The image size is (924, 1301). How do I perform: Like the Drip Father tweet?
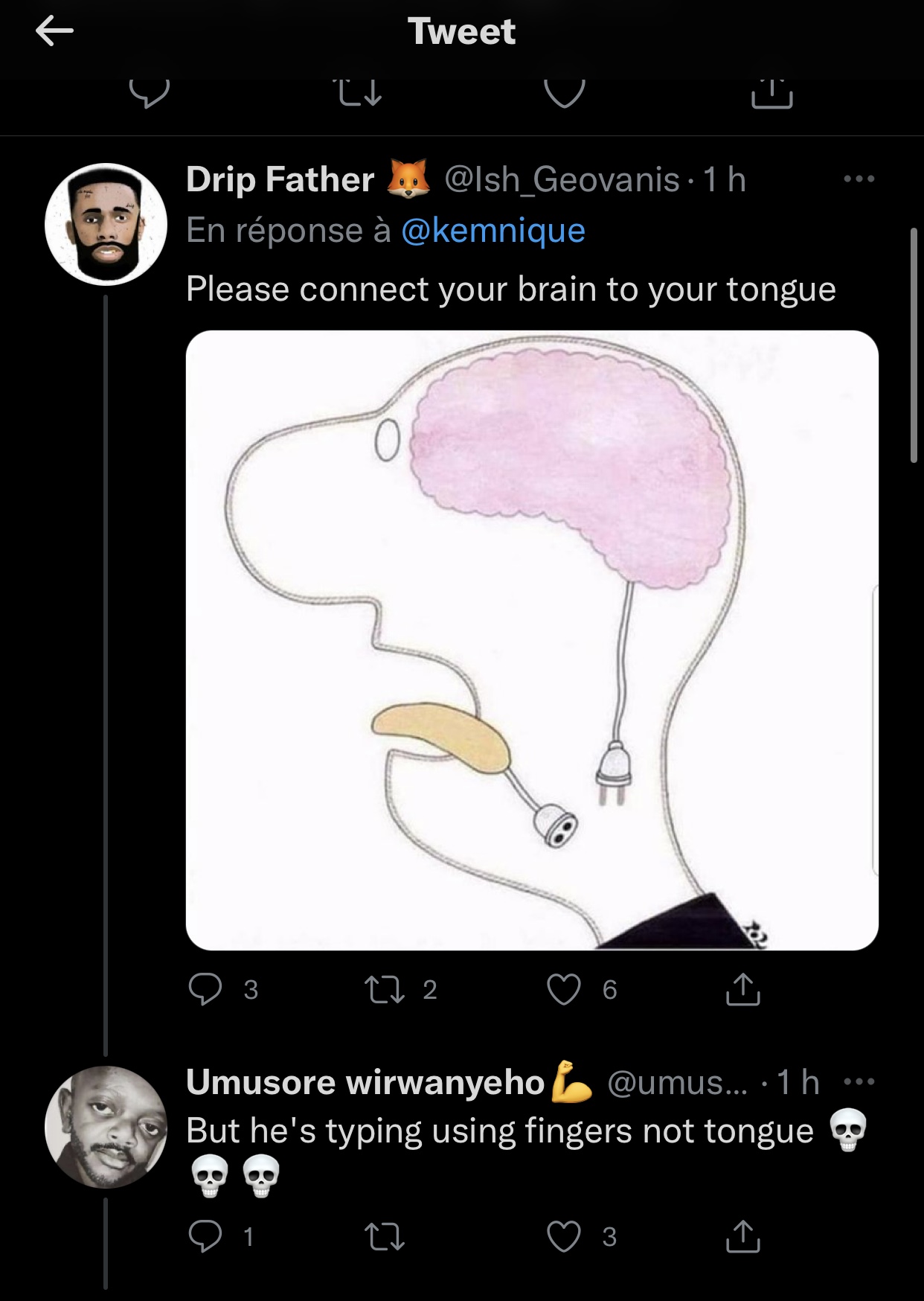(x=563, y=989)
